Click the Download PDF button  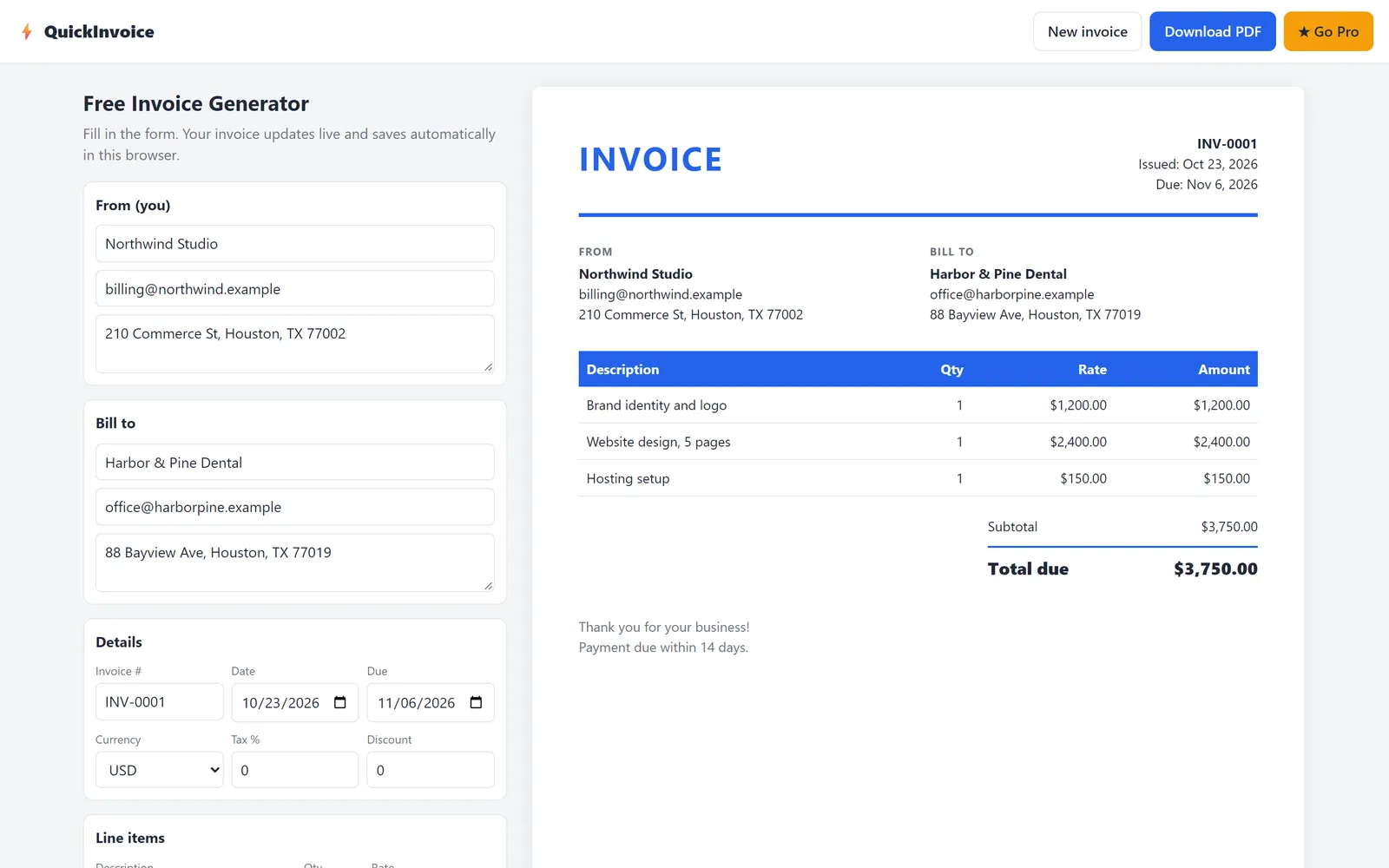point(1212,31)
